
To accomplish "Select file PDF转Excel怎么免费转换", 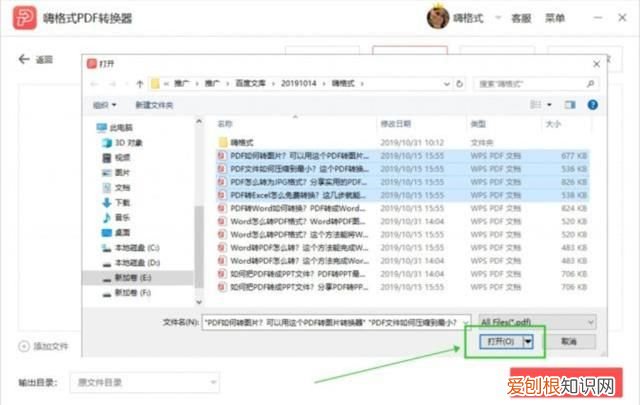I will click(402, 195).
